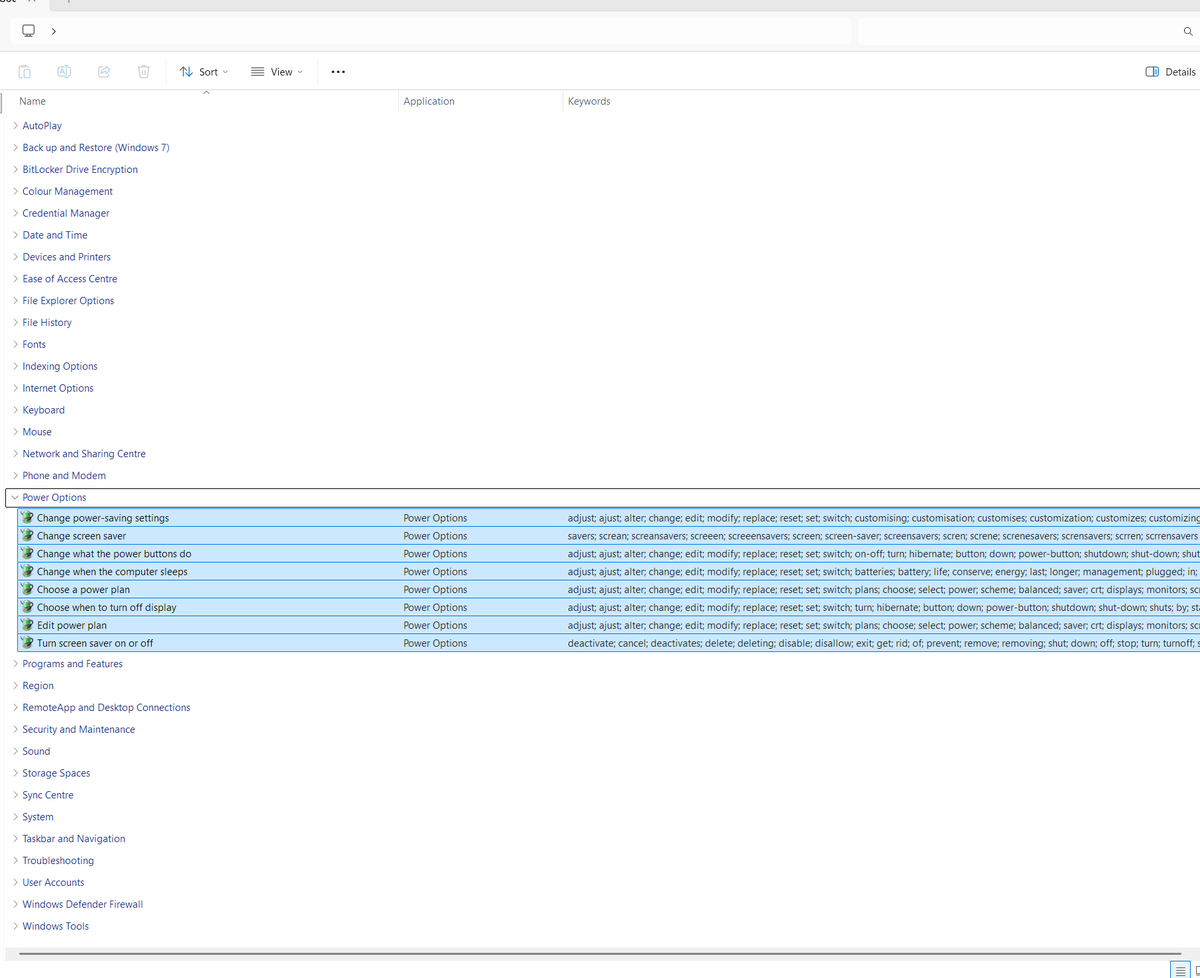Click icon of Choose a power plan
1200x978 pixels.
(27, 590)
